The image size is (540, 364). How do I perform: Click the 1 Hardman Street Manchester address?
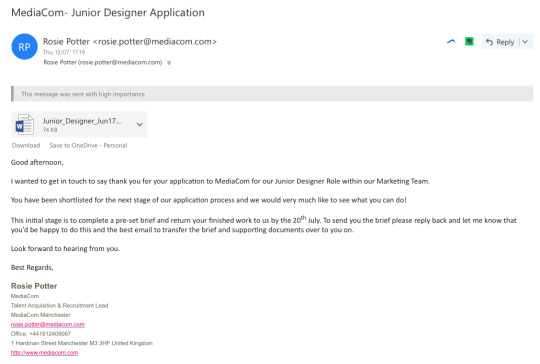pyautogui.click(x=82, y=343)
